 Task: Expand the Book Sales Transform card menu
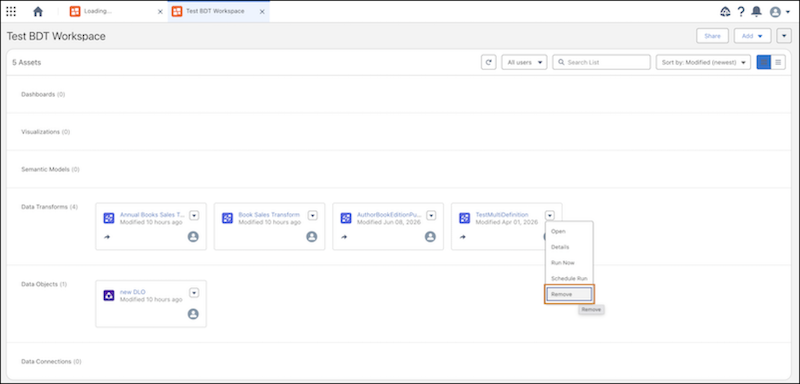[313, 216]
